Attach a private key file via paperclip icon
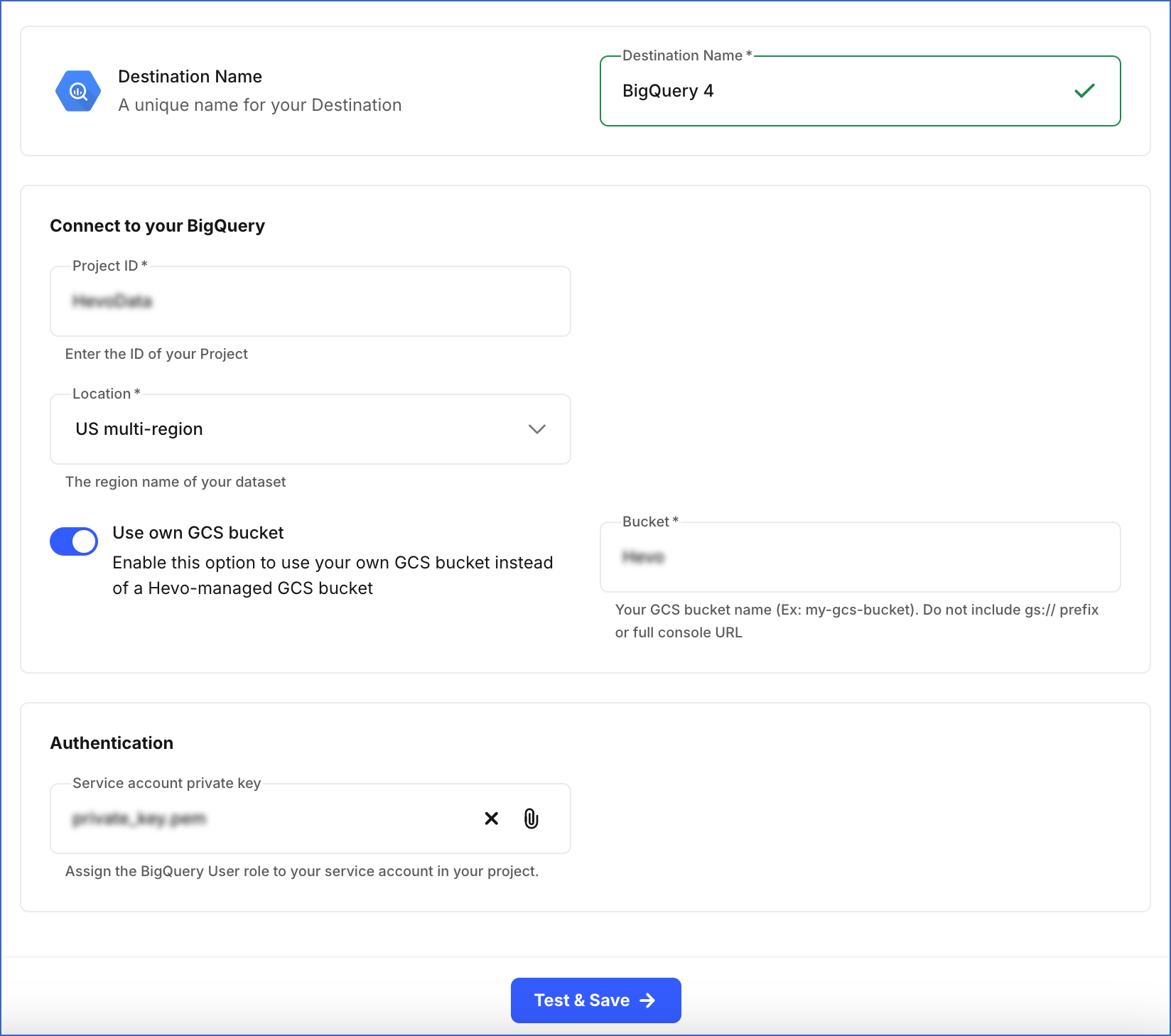Image resolution: width=1171 pixels, height=1036 pixels. [531, 819]
